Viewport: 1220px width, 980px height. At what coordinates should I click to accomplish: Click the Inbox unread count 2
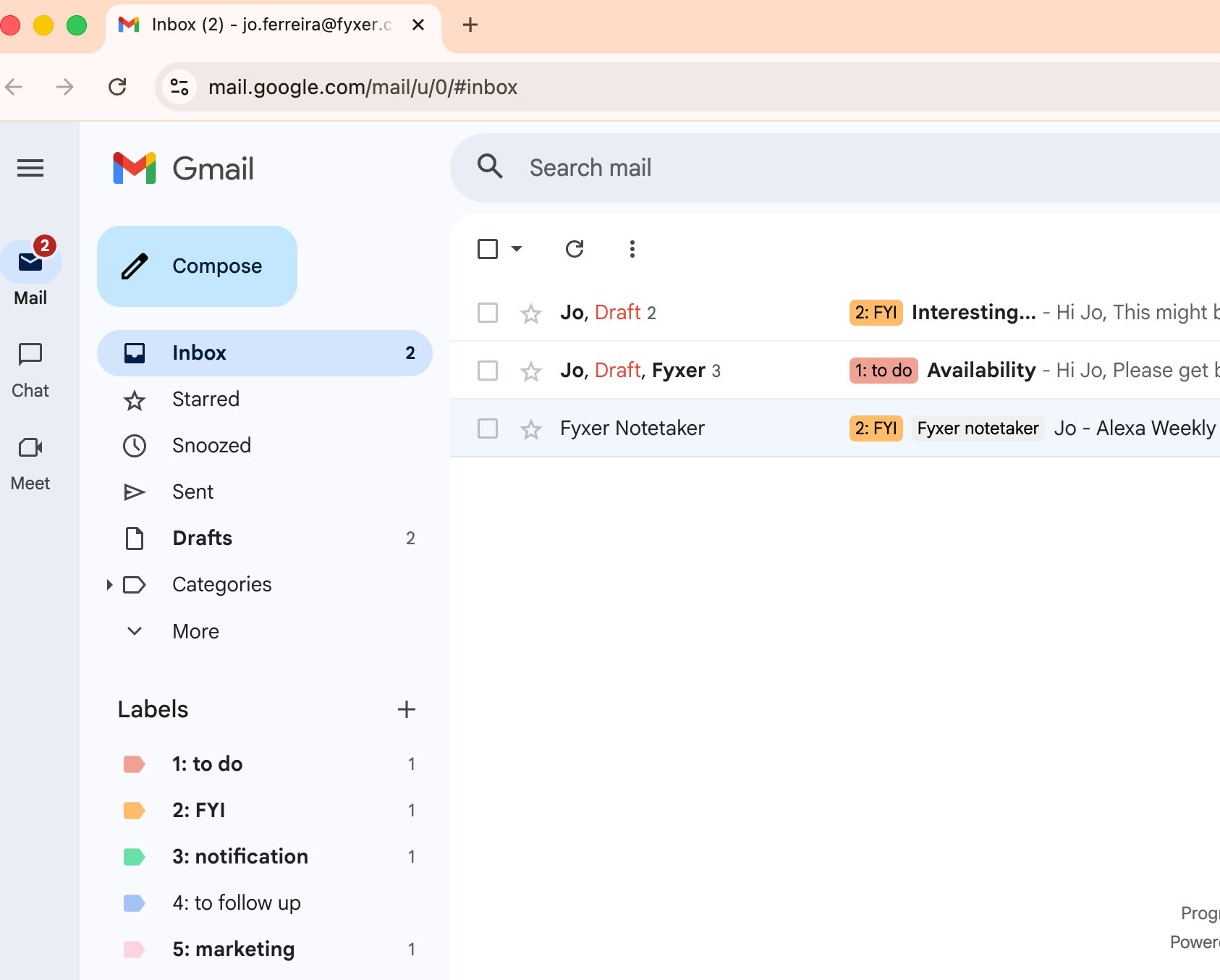(x=410, y=353)
